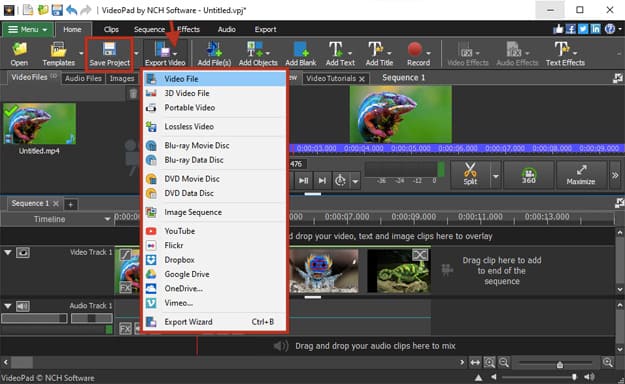The width and height of the screenshot is (625, 384).
Task: Click the Export Video toolbar icon
Action: click(x=163, y=49)
